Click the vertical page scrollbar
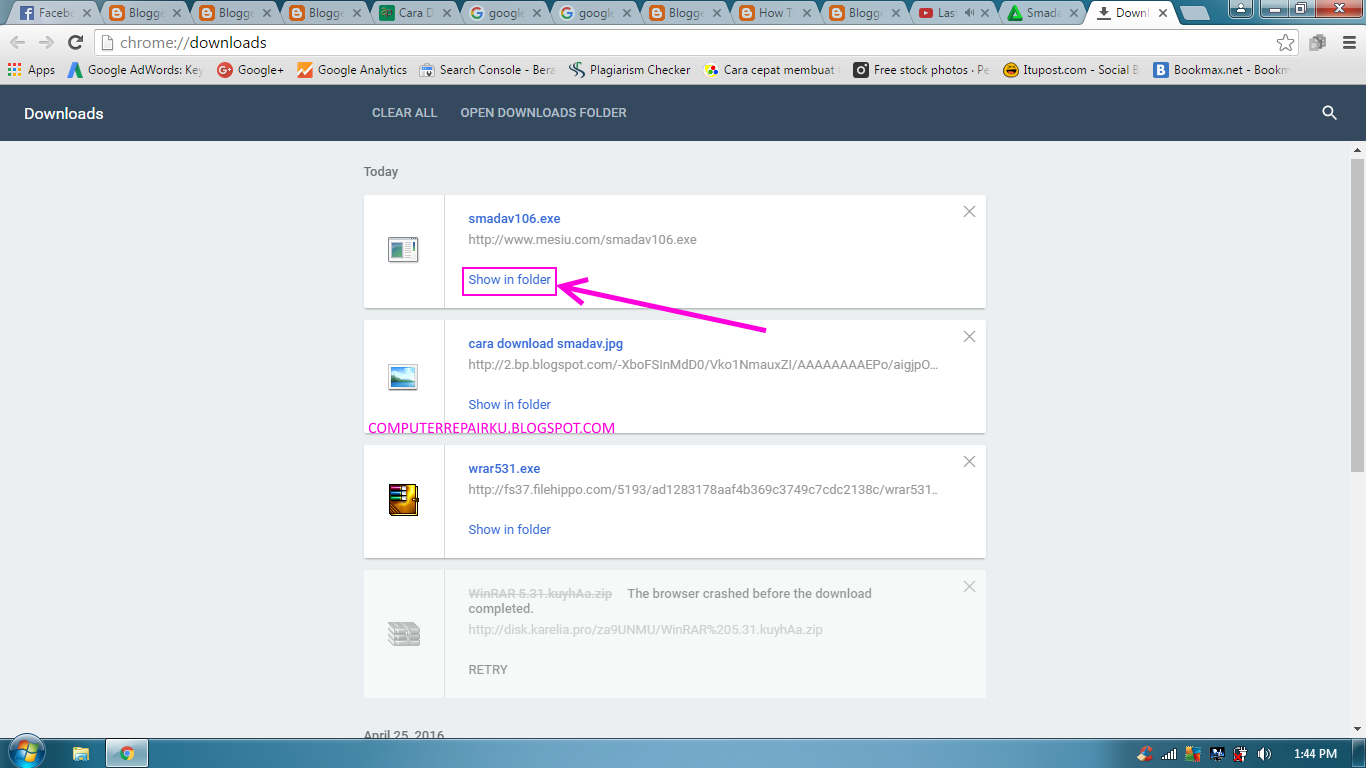The image size is (1366, 768). 1357,440
